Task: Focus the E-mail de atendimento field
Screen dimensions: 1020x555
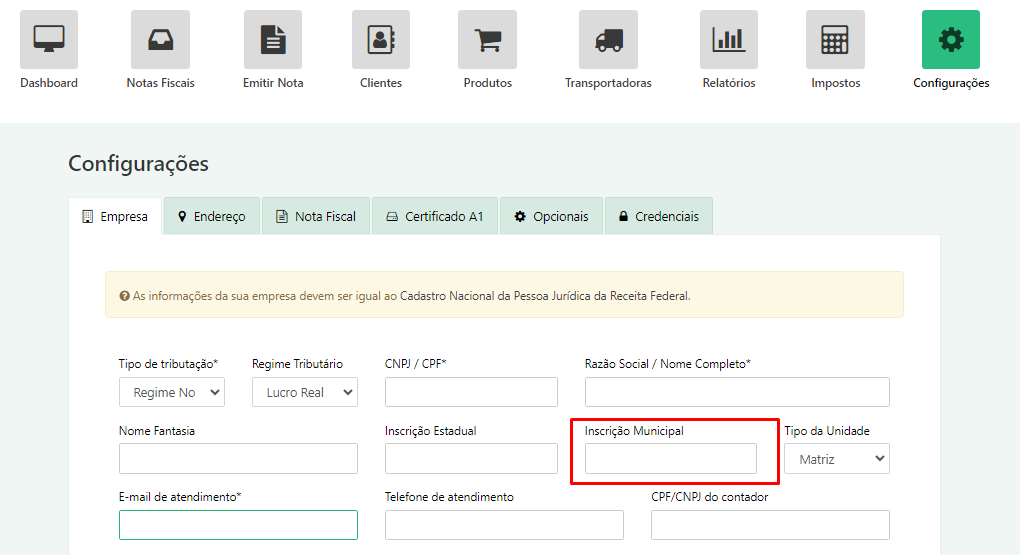Action: (238, 525)
